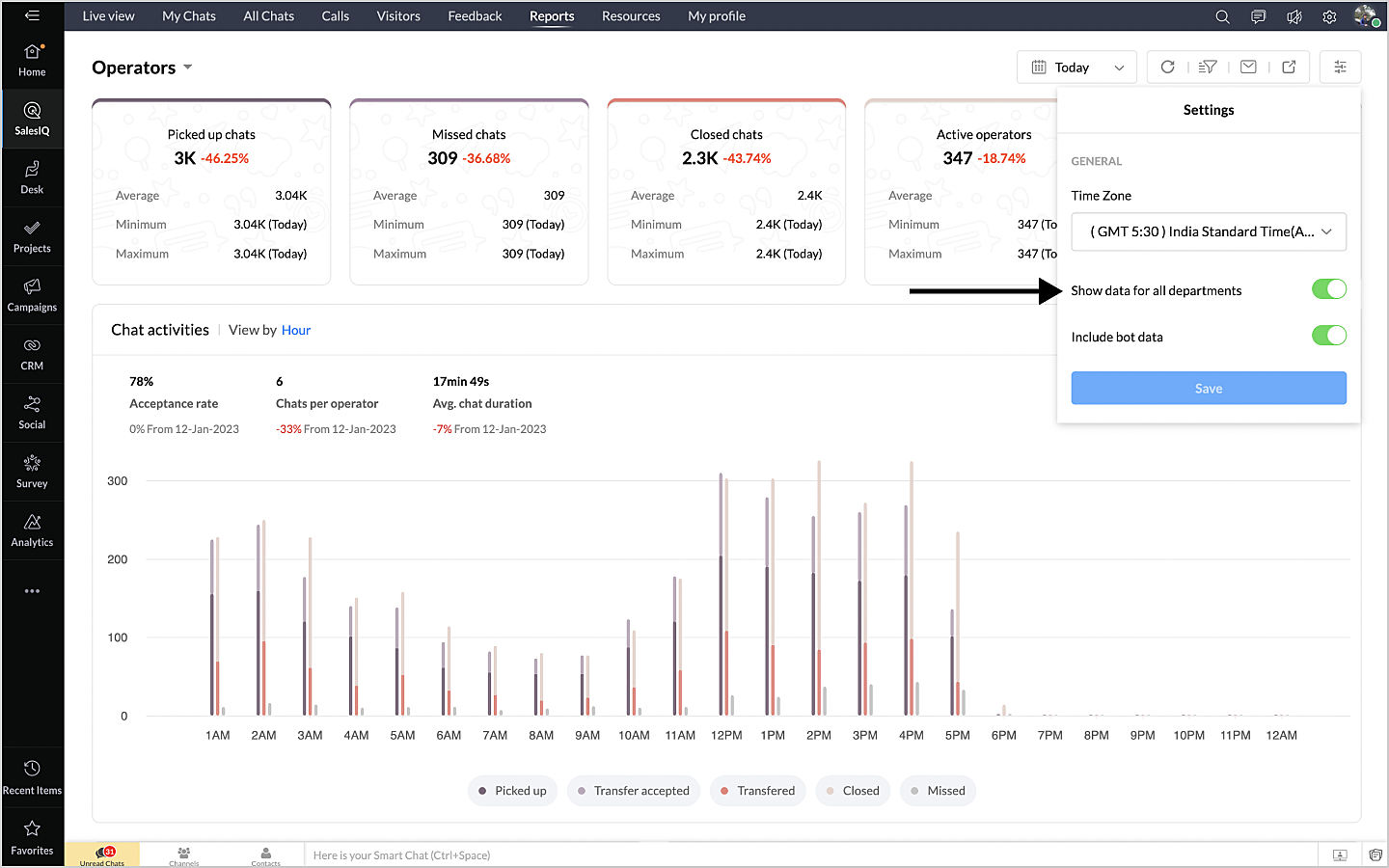Screen dimensions: 1389x868
Task: Open the search icon in top bar
Action: click(x=1222, y=16)
